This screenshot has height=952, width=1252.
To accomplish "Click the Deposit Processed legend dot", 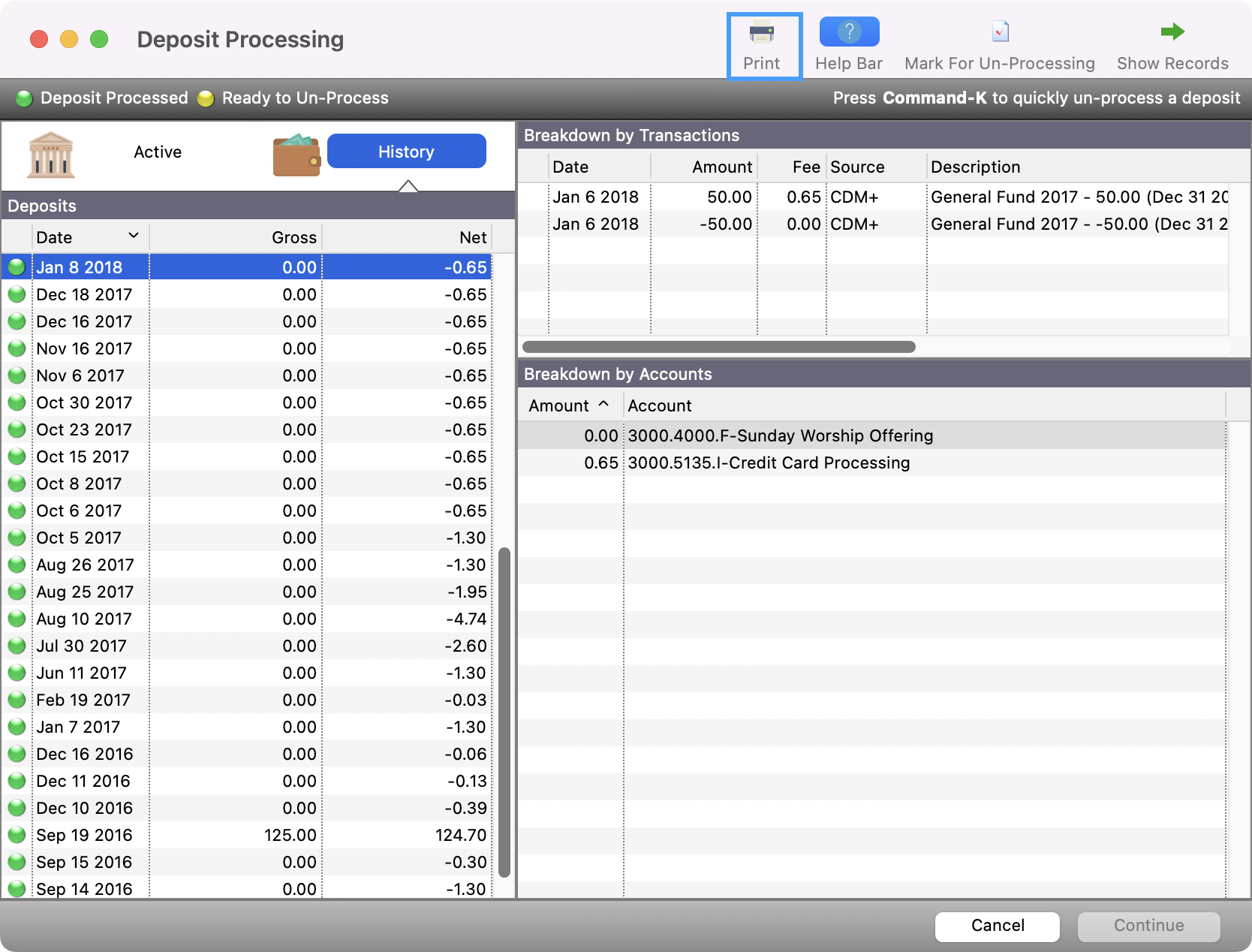I will click(24, 98).
